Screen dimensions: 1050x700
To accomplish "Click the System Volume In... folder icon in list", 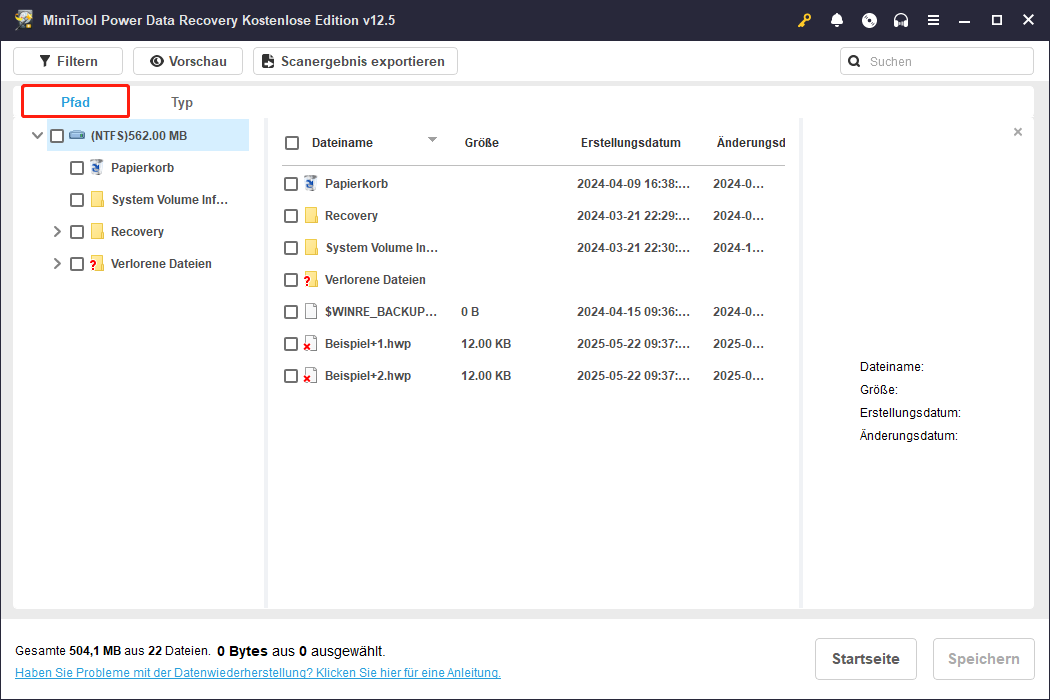I will [311, 247].
